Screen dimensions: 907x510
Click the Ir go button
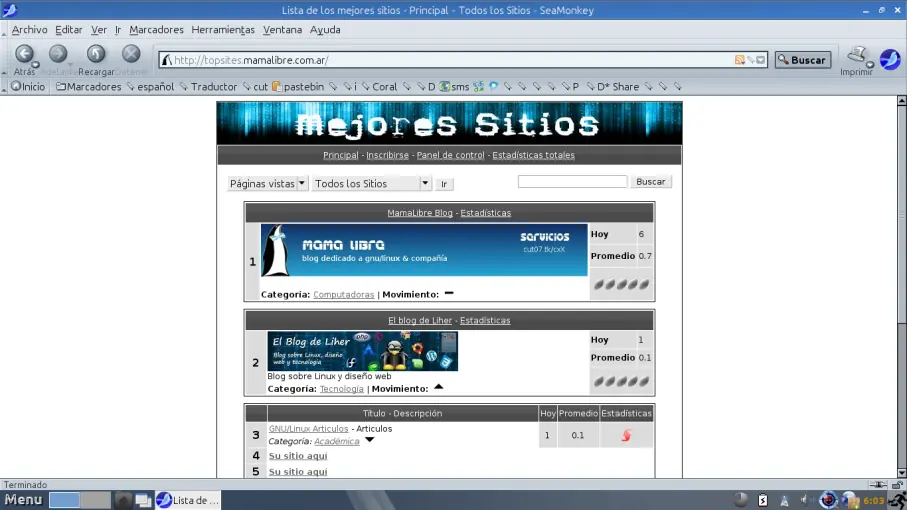[x=444, y=184]
